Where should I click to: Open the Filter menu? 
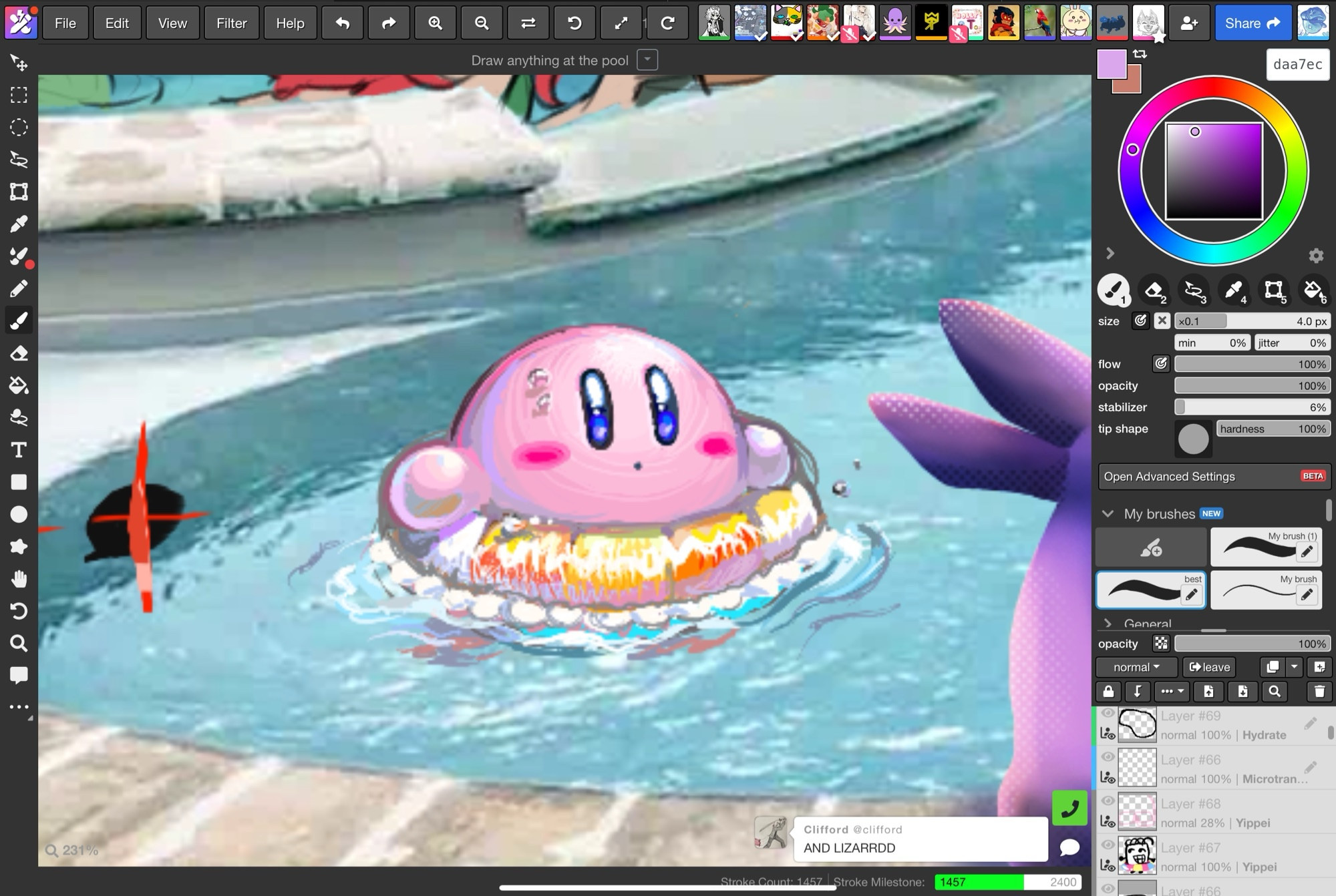(x=232, y=23)
